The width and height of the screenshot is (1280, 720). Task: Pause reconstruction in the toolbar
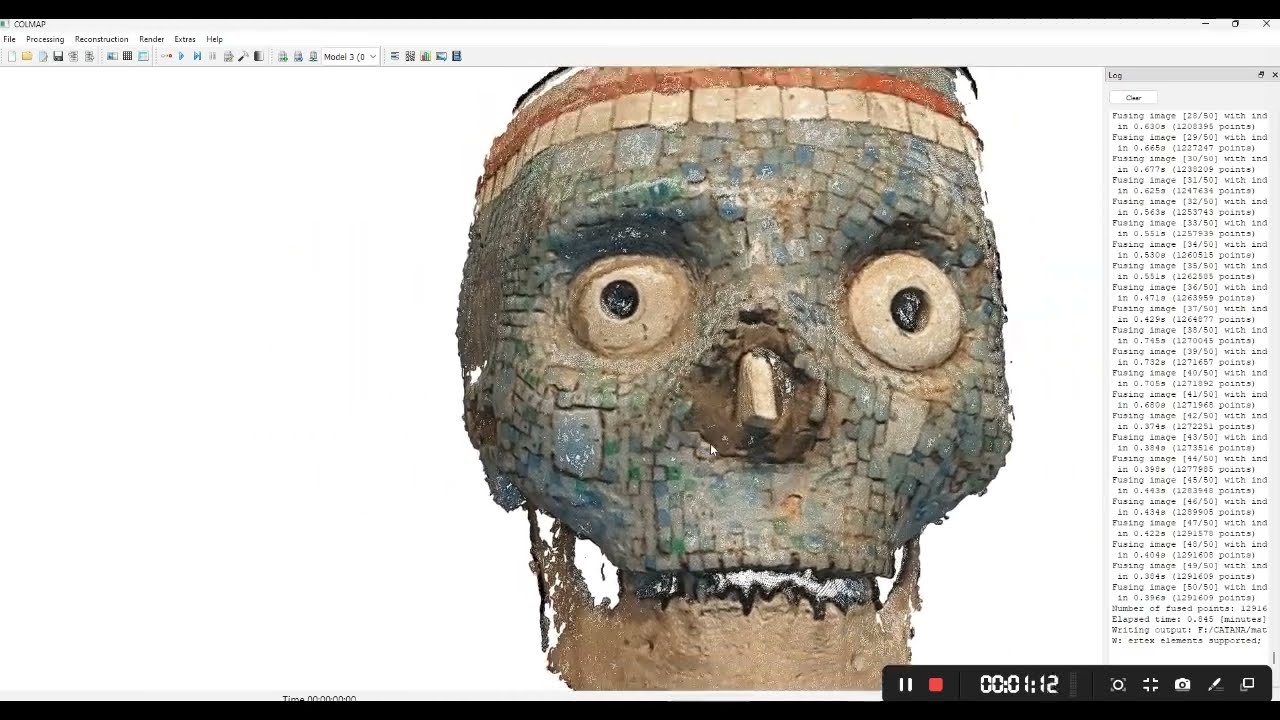click(x=212, y=57)
